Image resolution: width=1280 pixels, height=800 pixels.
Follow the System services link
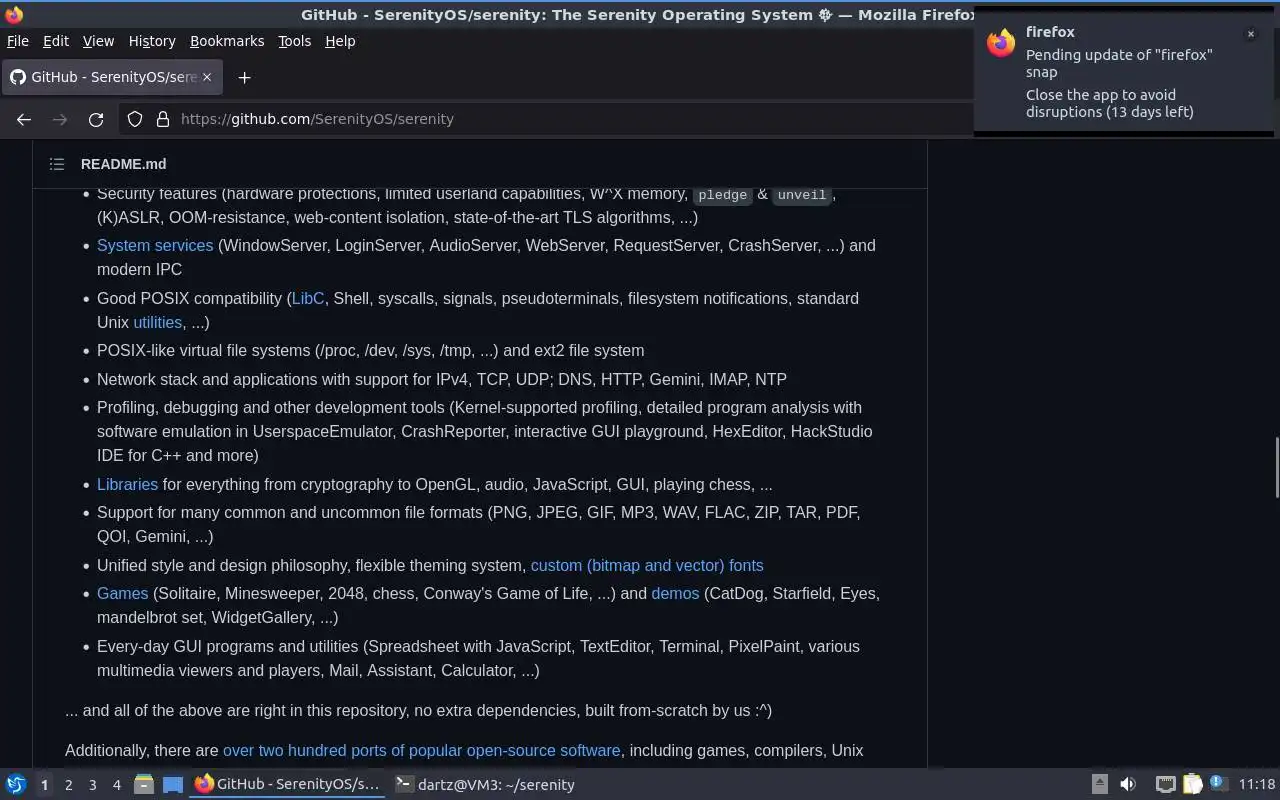[155, 245]
